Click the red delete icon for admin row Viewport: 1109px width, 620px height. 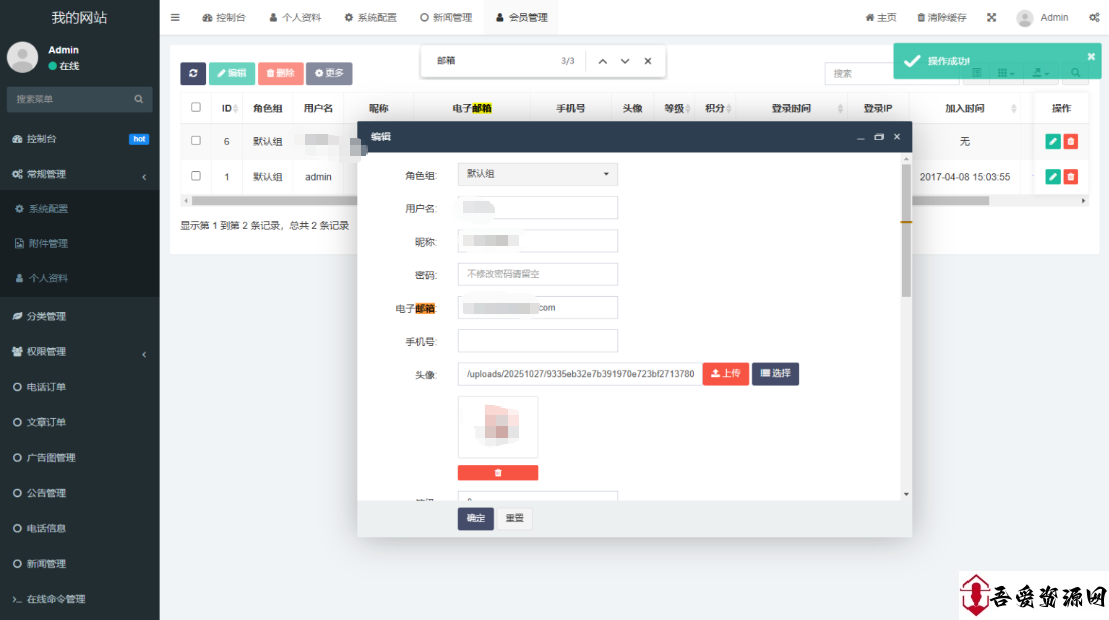point(1071,177)
